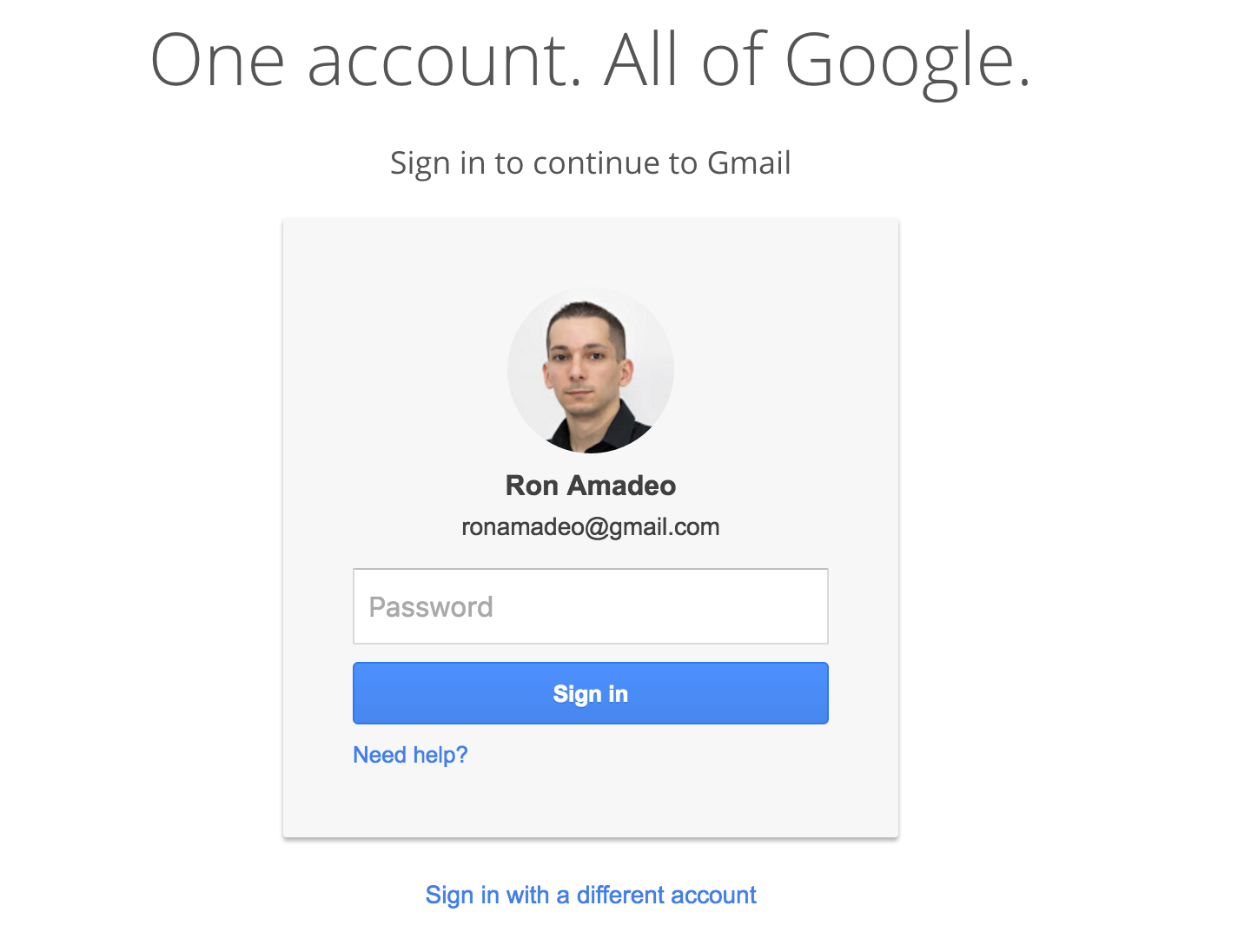
Task: Click the word "Google" in the heading
Action: pos(906,61)
